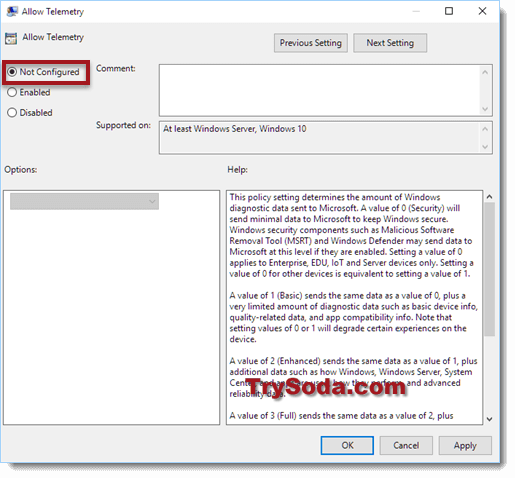This screenshot has width=515, height=478.
Task: Click the Allow Telemetry setting icon
Action: click(11, 38)
